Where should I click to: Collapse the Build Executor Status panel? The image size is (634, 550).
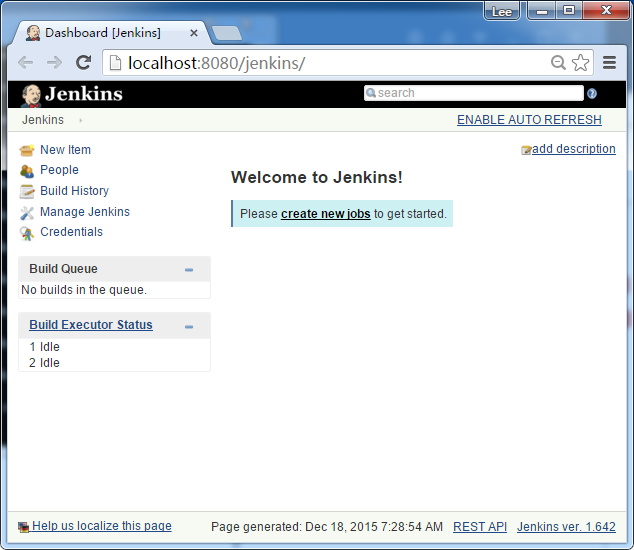click(x=189, y=326)
